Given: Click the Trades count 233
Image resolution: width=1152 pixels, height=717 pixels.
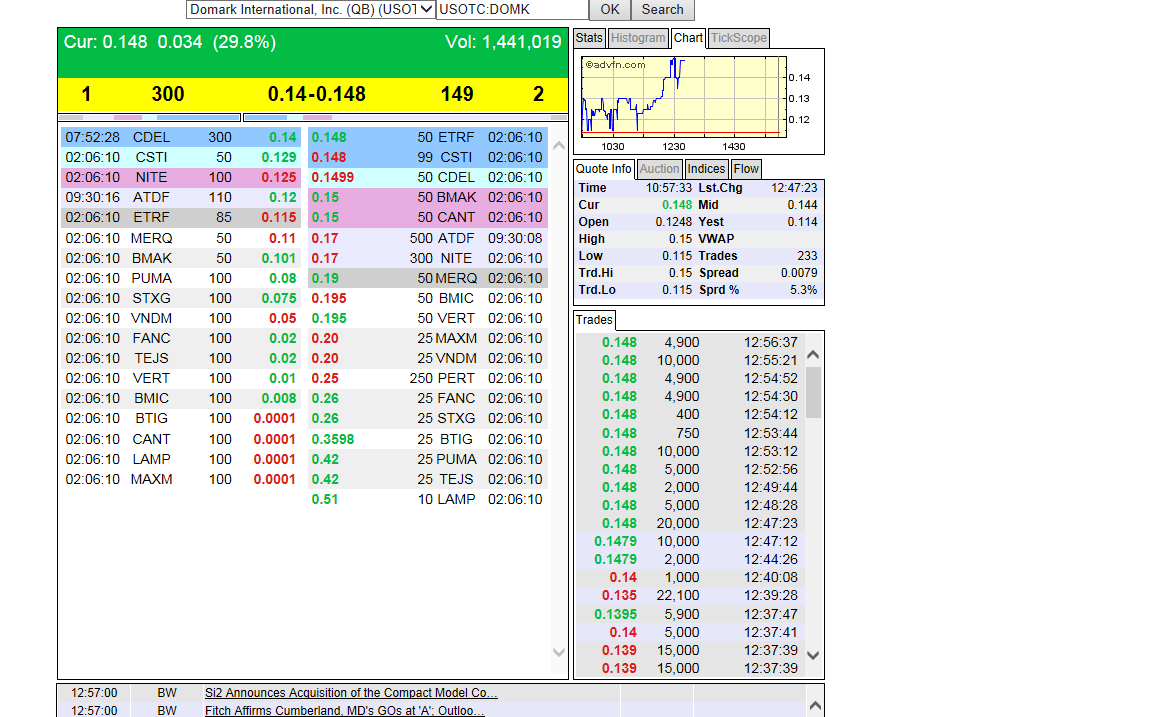Looking at the screenshot, I should point(807,256).
